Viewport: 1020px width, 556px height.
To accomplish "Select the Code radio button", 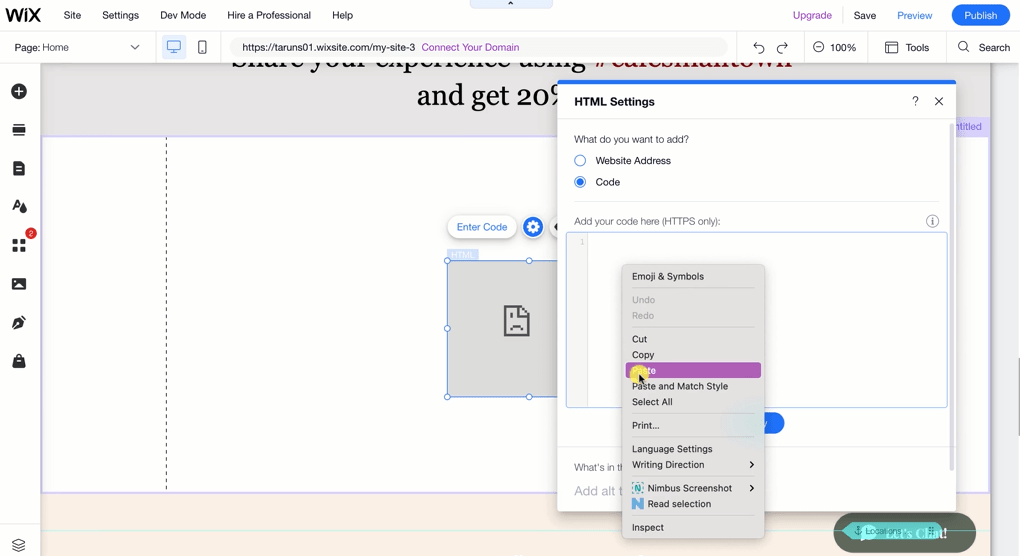I will [x=580, y=182].
